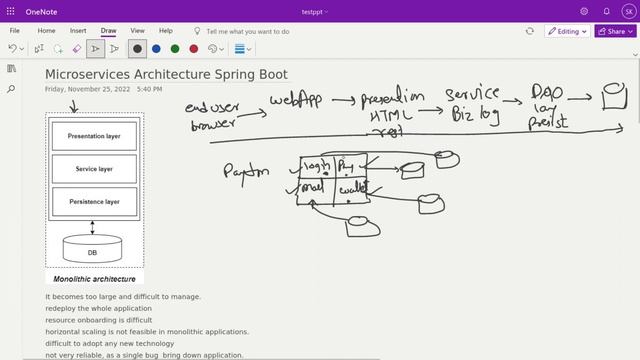Open the Help tab
640x360 pixels.
(x=166, y=31)
